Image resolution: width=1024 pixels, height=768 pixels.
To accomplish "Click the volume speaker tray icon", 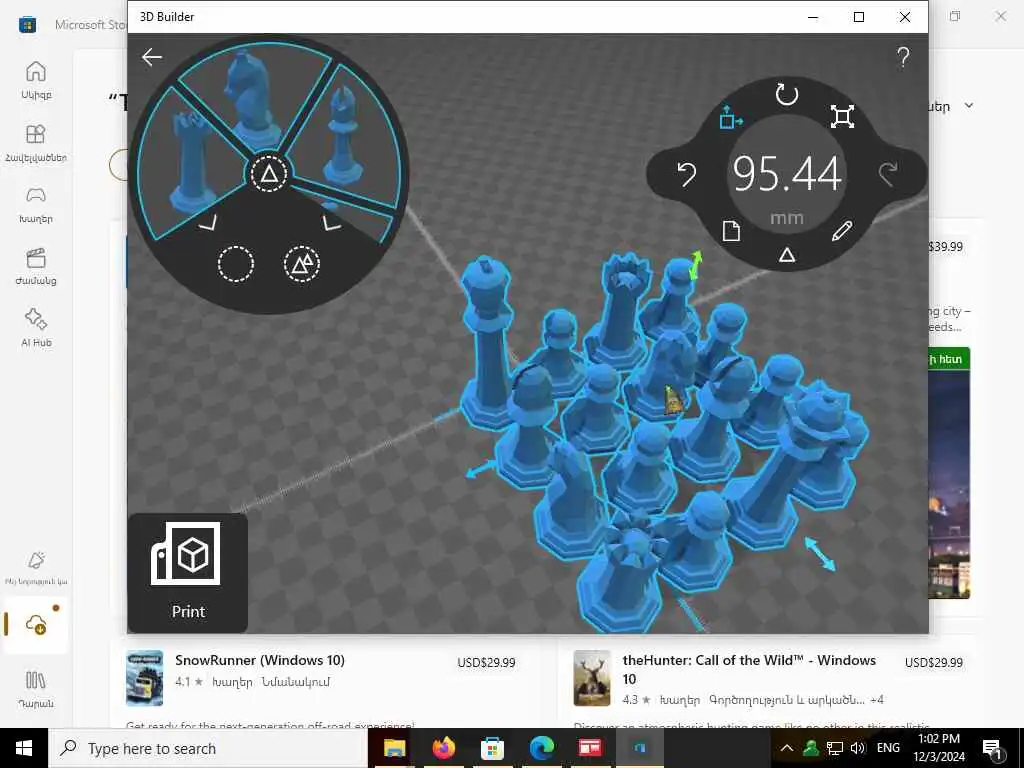I will click(x=857, y=748).
